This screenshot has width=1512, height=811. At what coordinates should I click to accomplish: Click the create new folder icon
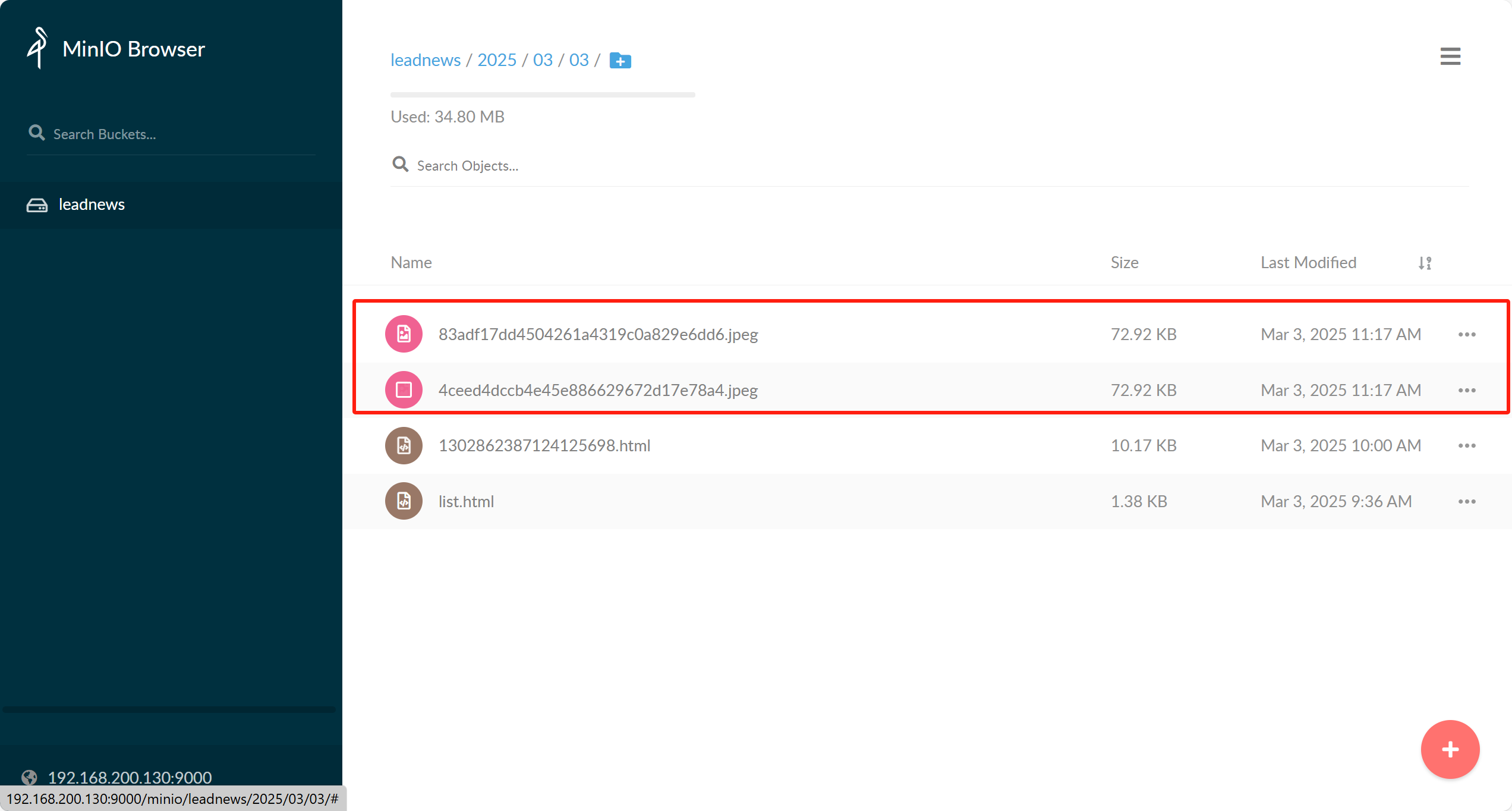click(x=620, y=61)
